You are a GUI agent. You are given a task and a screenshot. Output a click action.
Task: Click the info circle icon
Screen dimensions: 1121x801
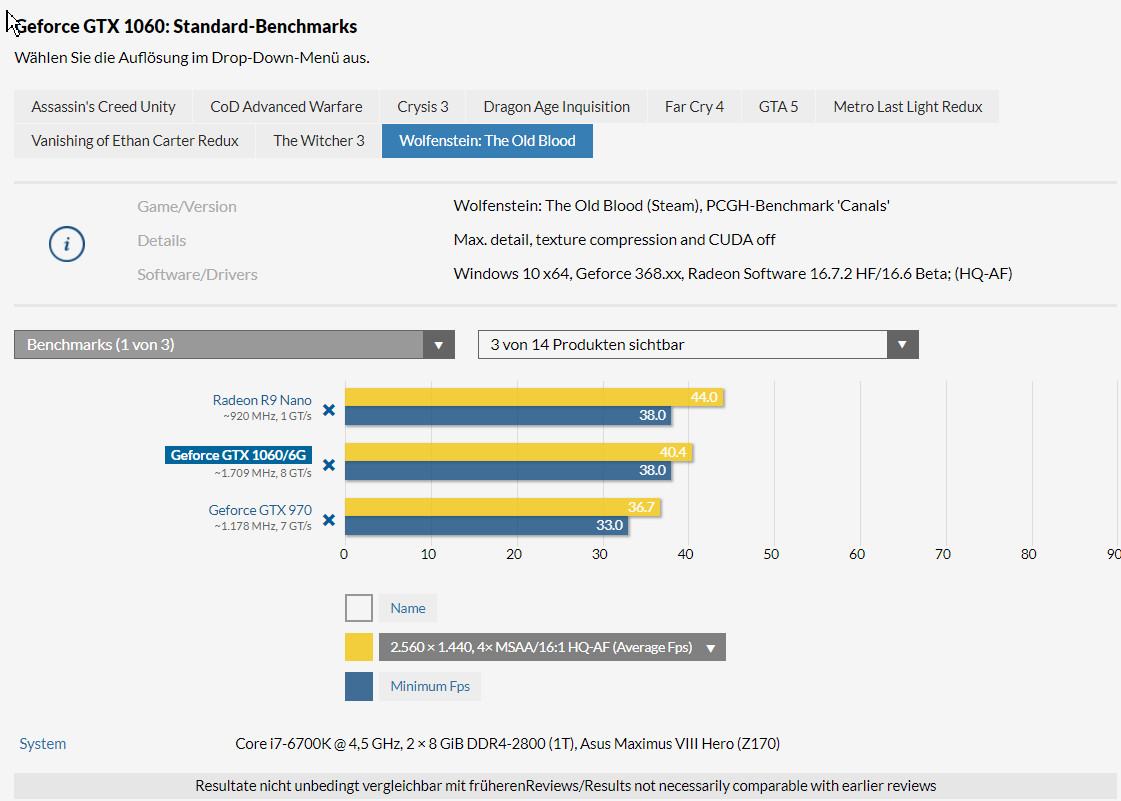tap(66, 244)
